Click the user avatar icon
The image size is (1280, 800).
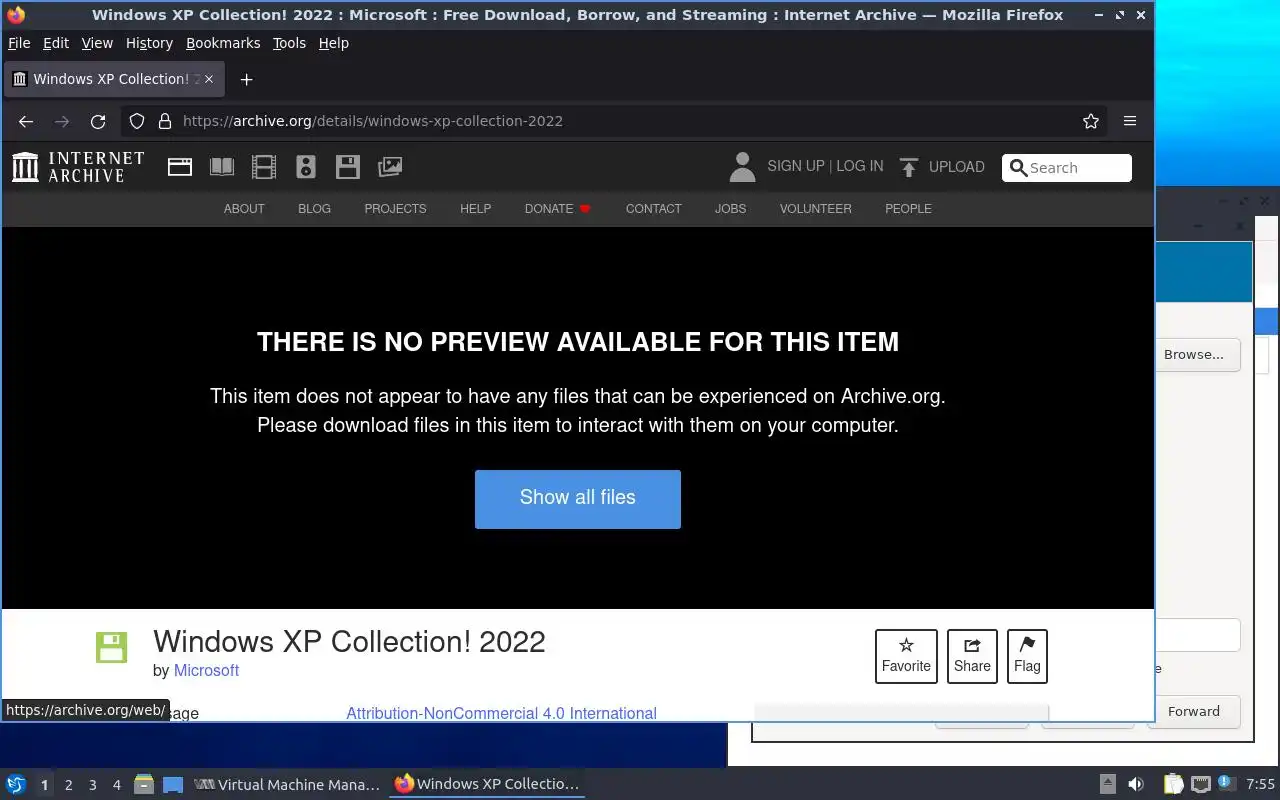click(742, 167)
